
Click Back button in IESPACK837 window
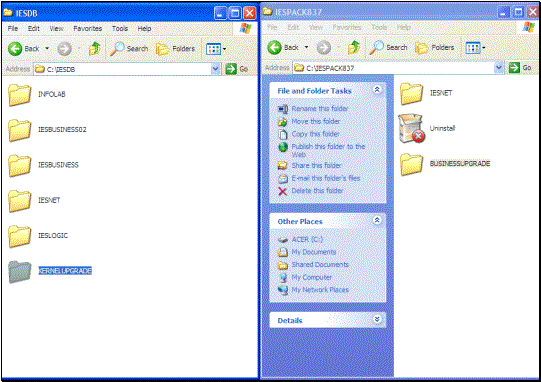pos(283,48)
